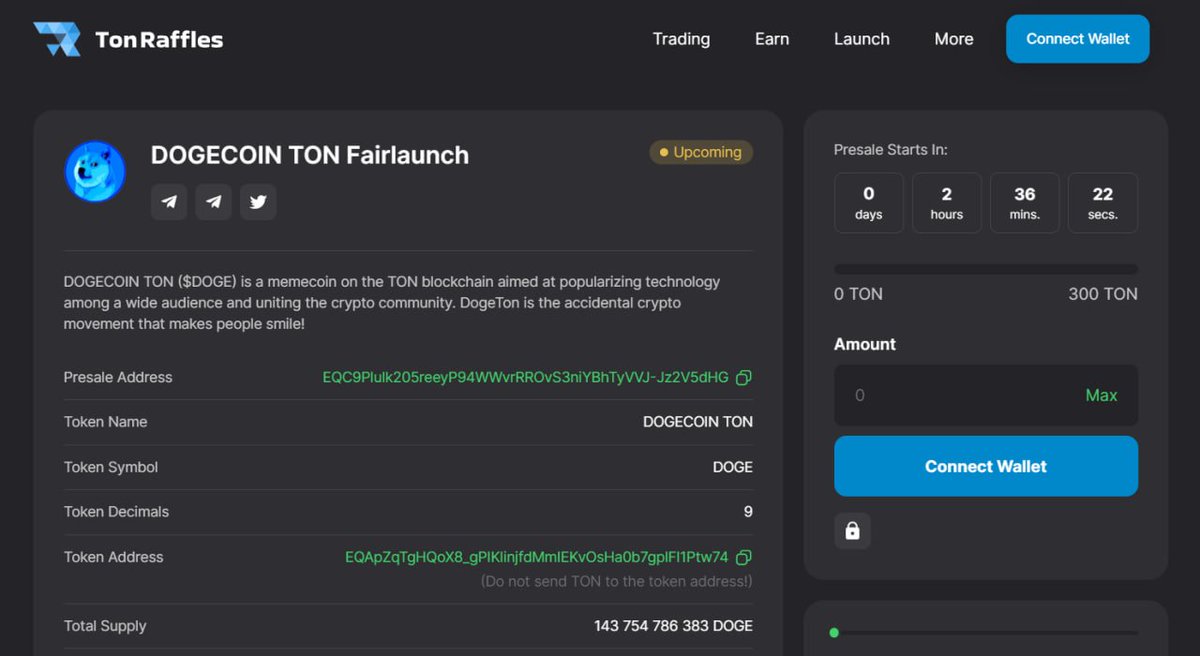Click the Connect Wallet button in presale panel
Viewport: 1200px width, 656px height.
coord(985,466)
